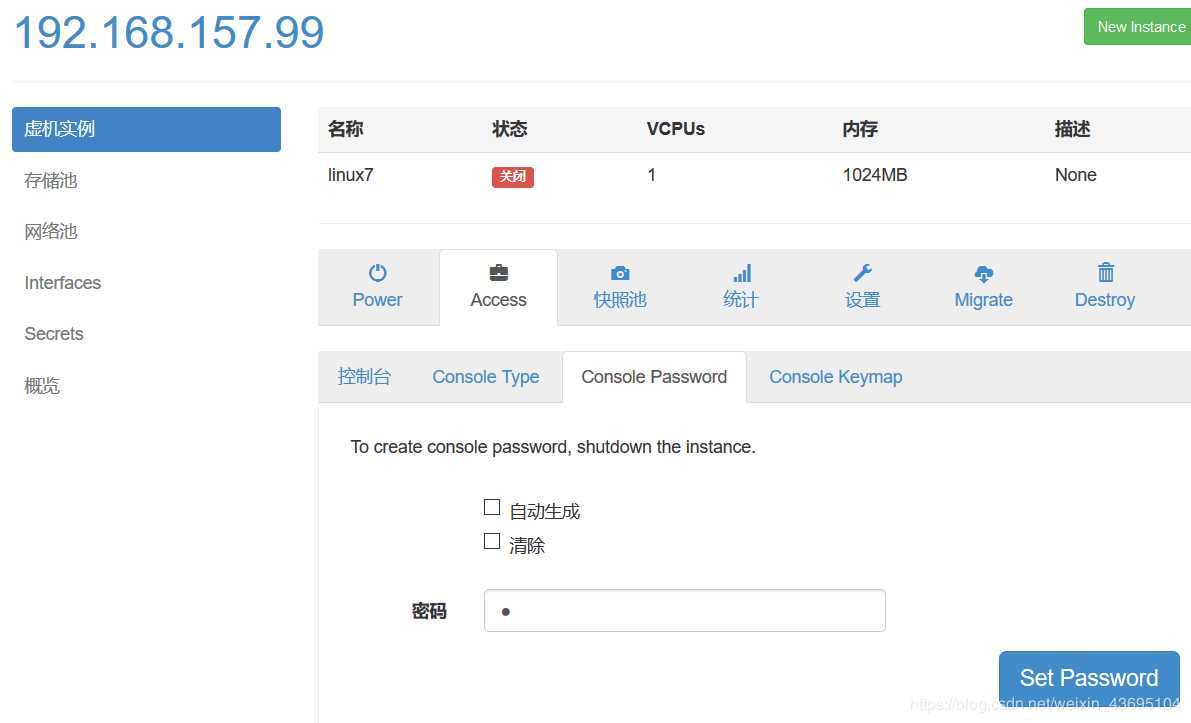Click the Set Password button
The width and height of the screenshot is (1191, 723).
tap(1089, 677)
